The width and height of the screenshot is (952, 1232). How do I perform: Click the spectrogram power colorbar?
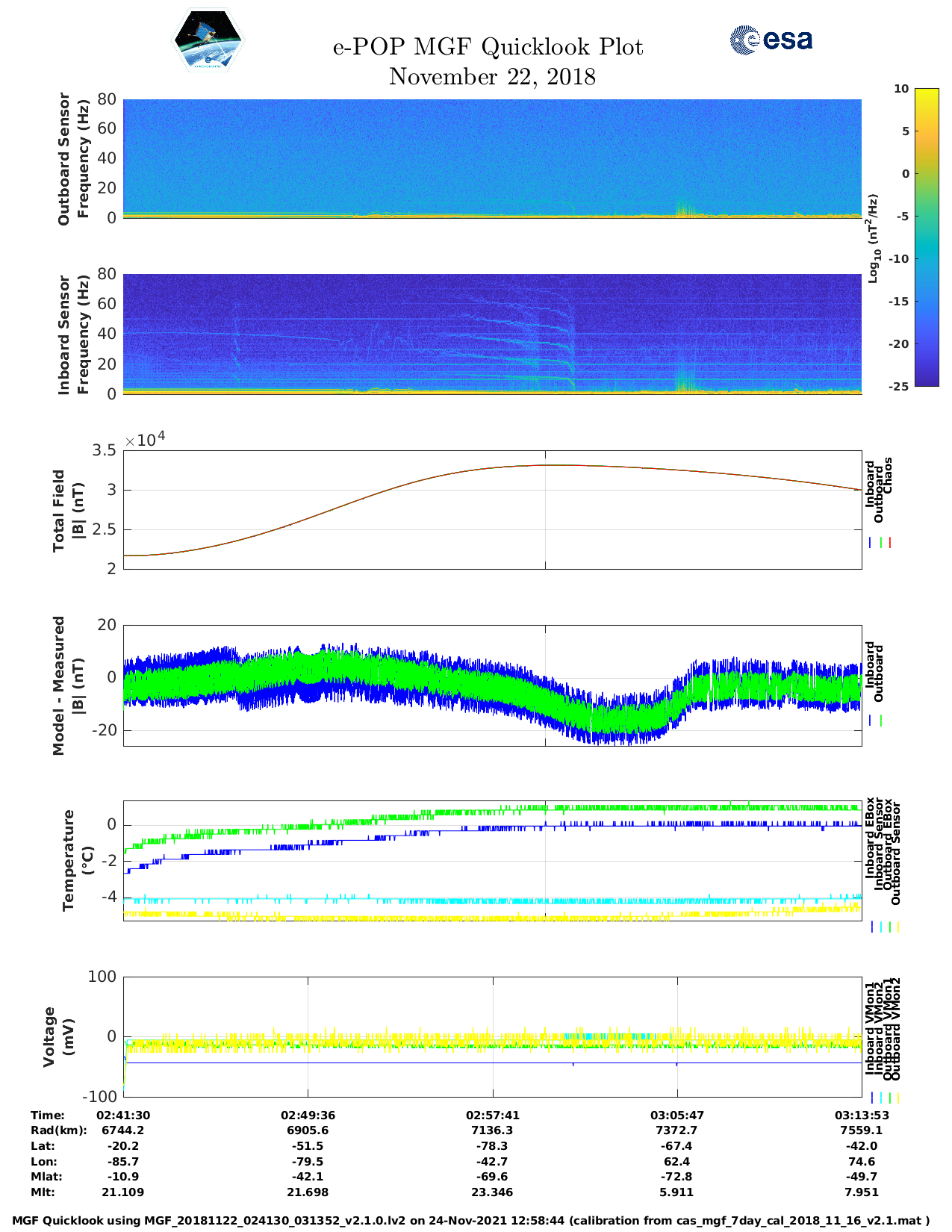(x=905, y=237)
